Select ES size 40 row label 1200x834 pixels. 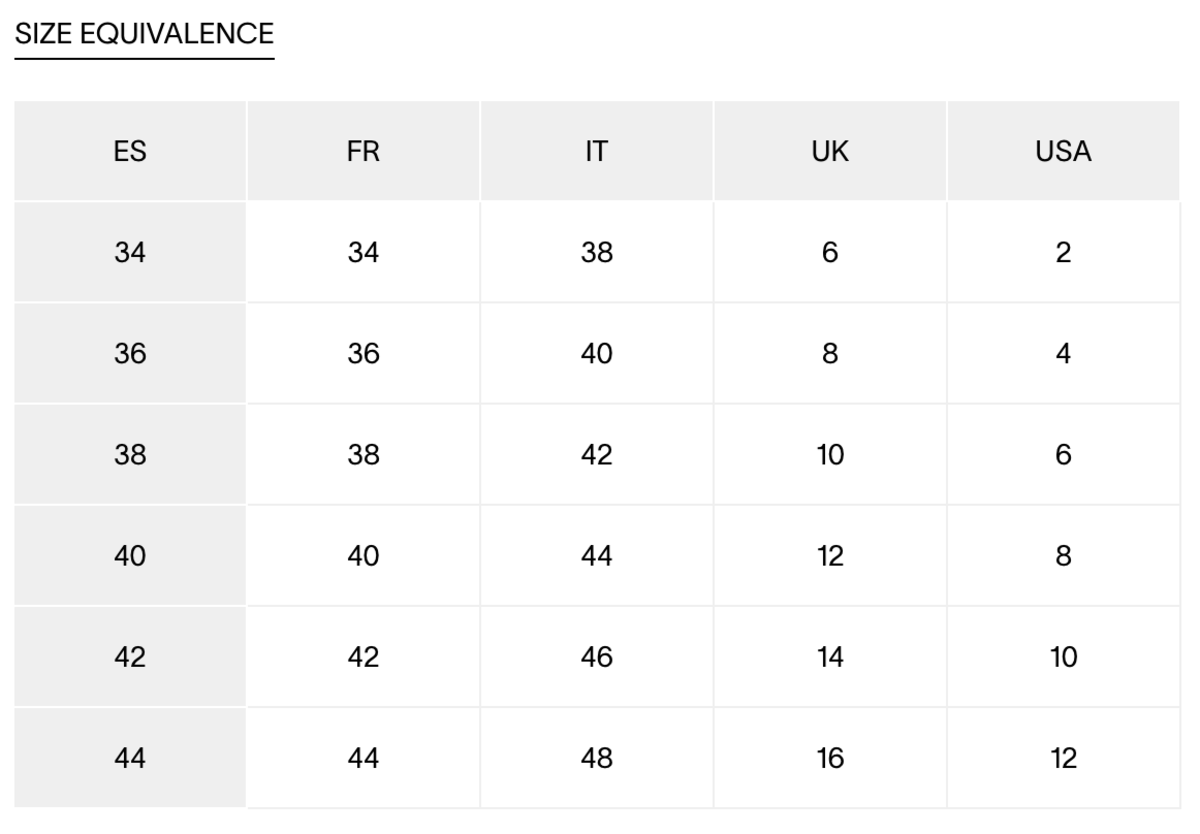pyautogui.click(x=130, y=556)
